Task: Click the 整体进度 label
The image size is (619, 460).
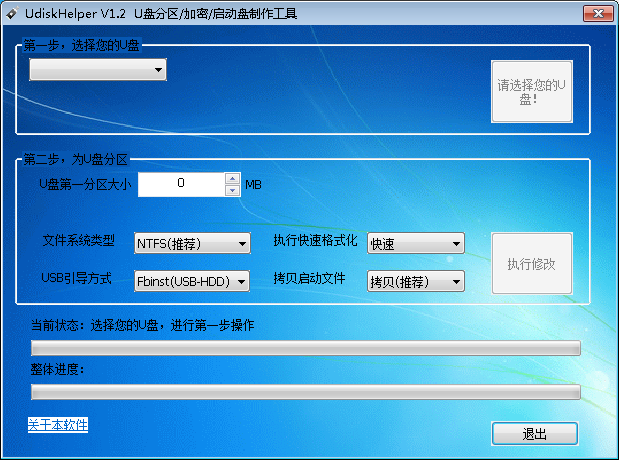Action: (57, 370)
